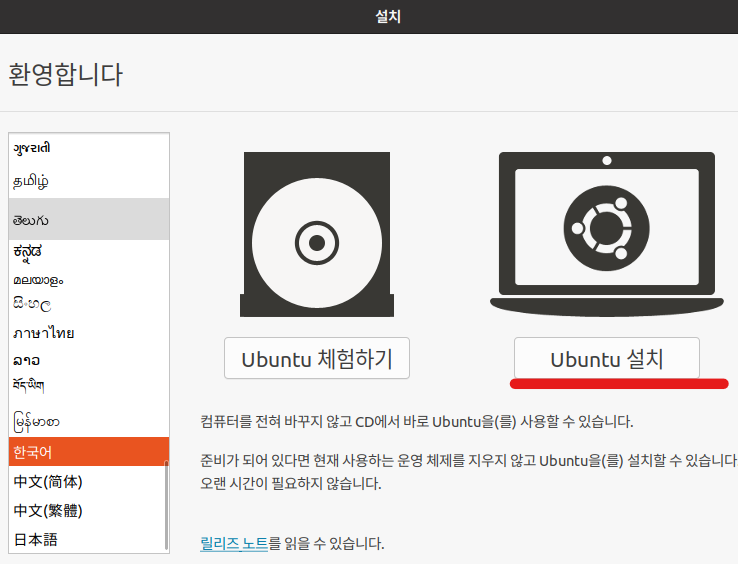Click the CD disc icon above Ubuntu 체험하기
The image size is (738, 564).
tap(317, 234)
